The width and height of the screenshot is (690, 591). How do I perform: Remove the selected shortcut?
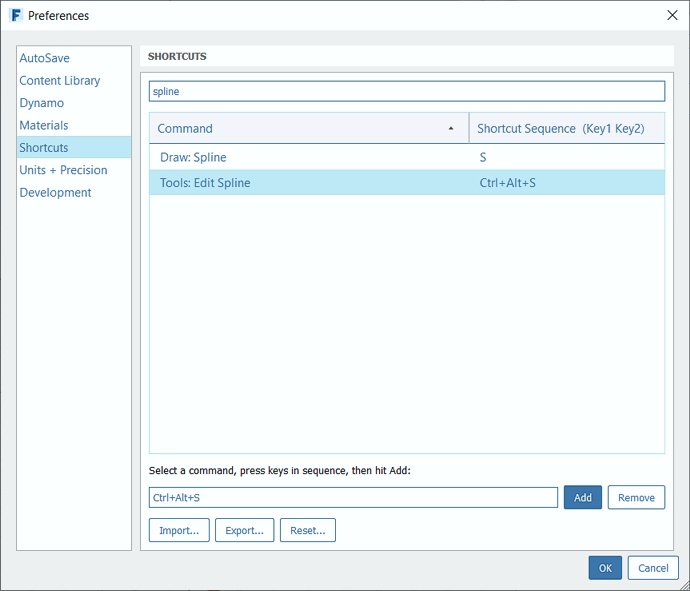(x=636, y=497)
